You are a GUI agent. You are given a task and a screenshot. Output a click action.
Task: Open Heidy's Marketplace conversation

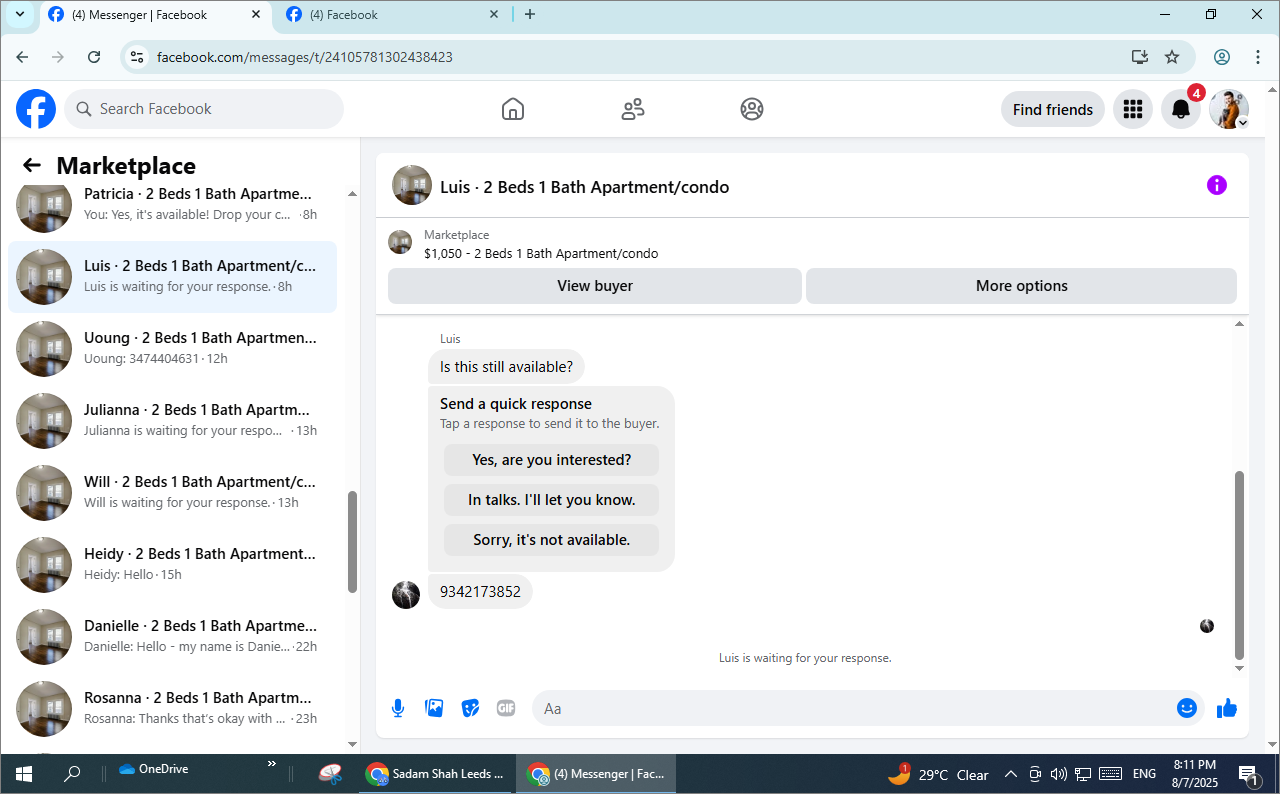click(172, 565)
